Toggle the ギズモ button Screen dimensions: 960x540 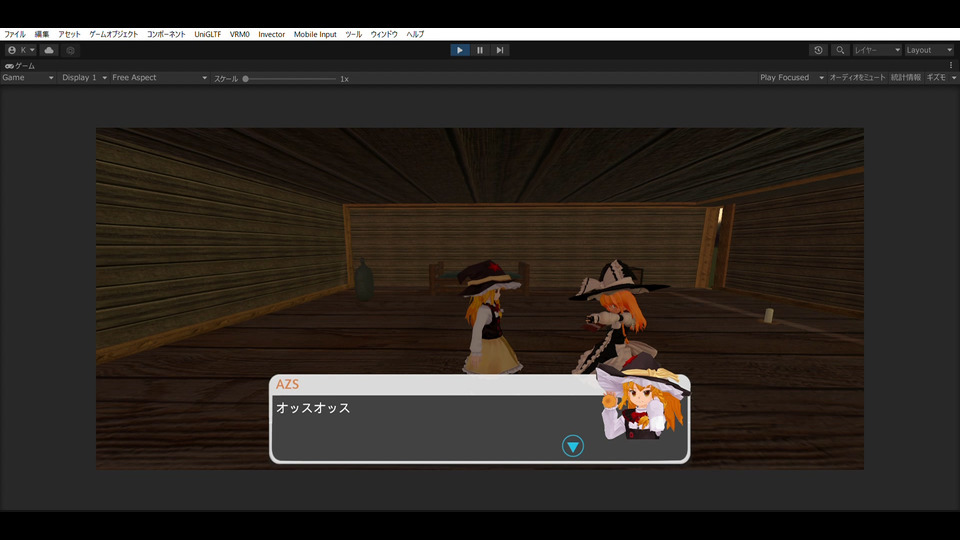[936, 78]
